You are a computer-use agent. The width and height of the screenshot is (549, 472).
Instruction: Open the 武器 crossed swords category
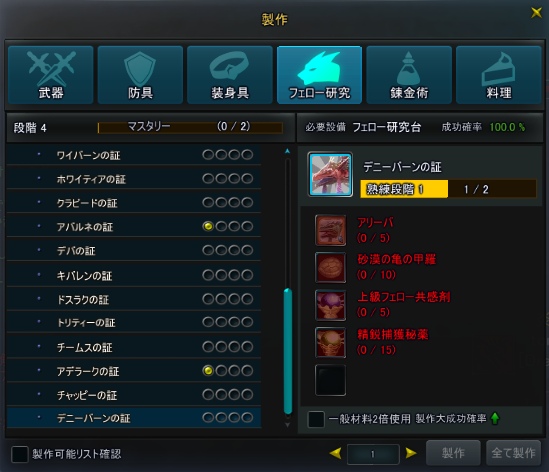[51, 75]
